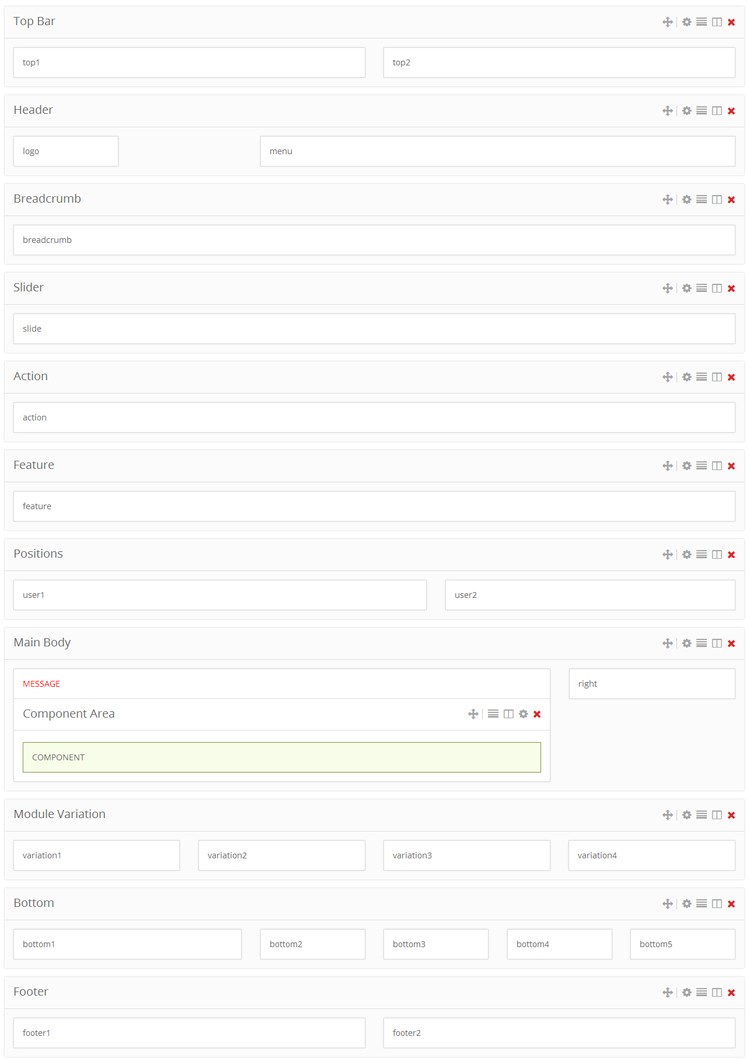Select the green COMPONENT block
This screenshot has width=750, height=1061.
tap(281, 757)
